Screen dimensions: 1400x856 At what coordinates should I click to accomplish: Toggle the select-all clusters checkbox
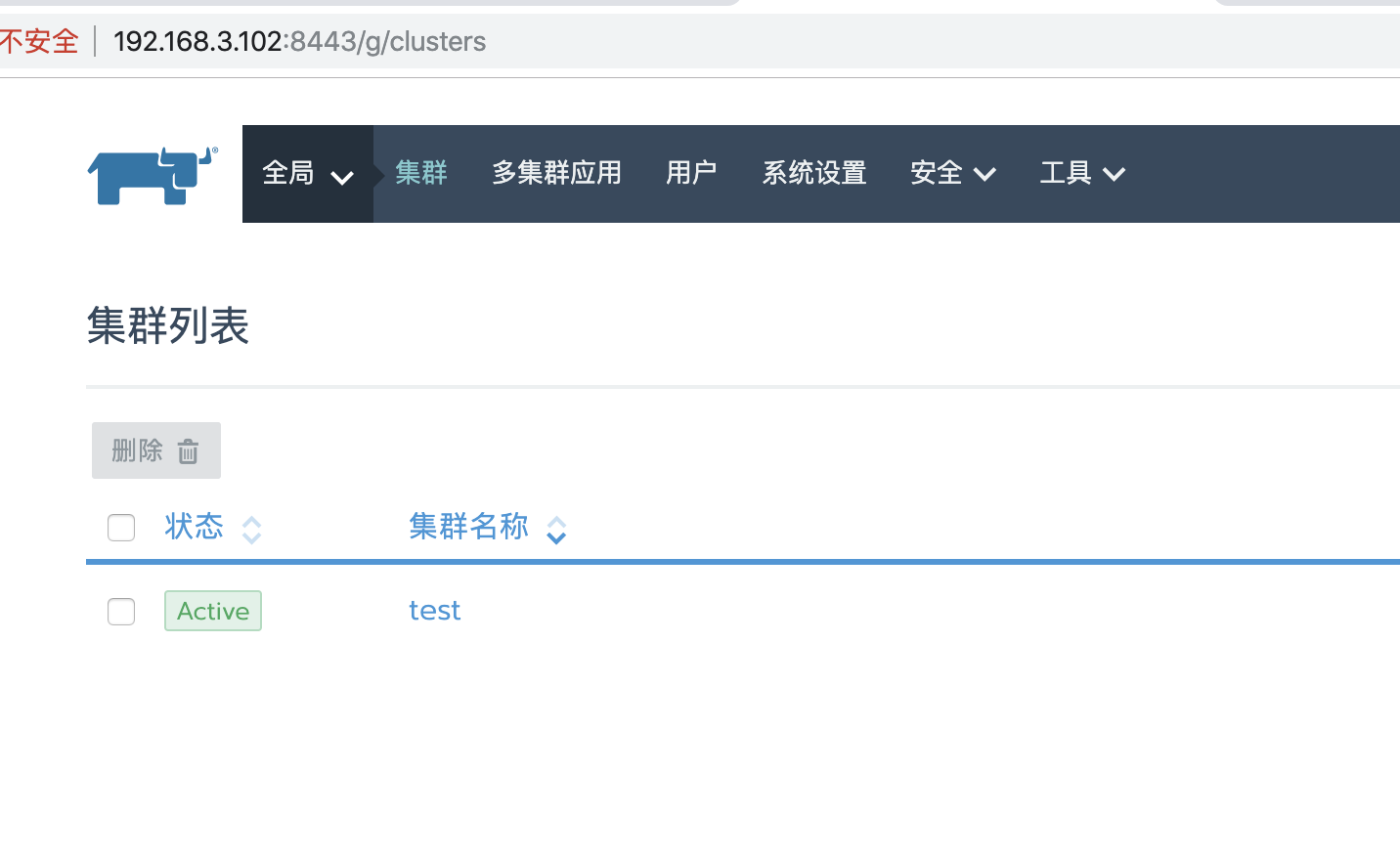tap(121, 528)
